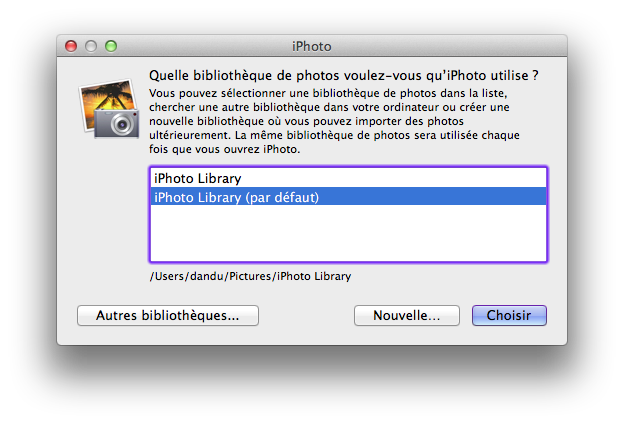Minimize the window using yellow button
The height and width of the screenshot is (424, 624).
click(91, 46)
